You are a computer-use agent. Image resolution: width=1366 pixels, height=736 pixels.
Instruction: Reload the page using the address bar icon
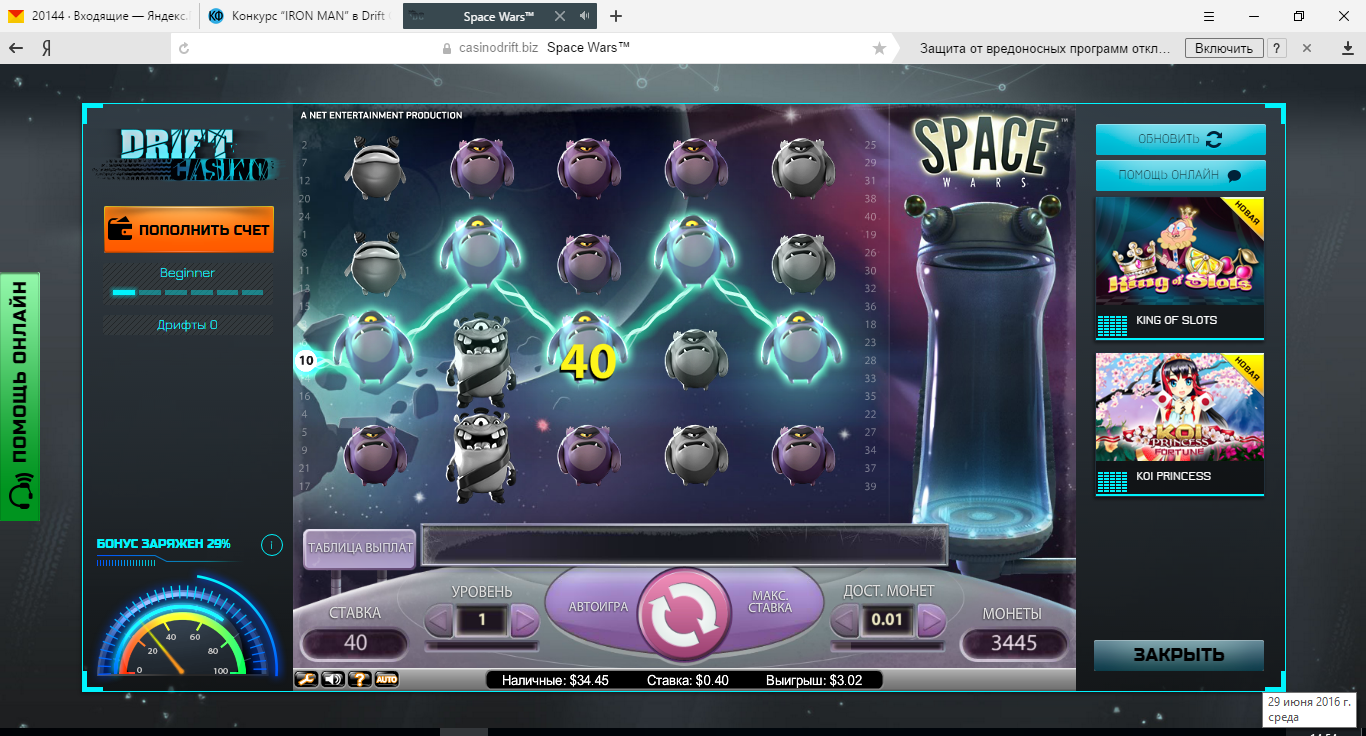click(x=183, y=48)
